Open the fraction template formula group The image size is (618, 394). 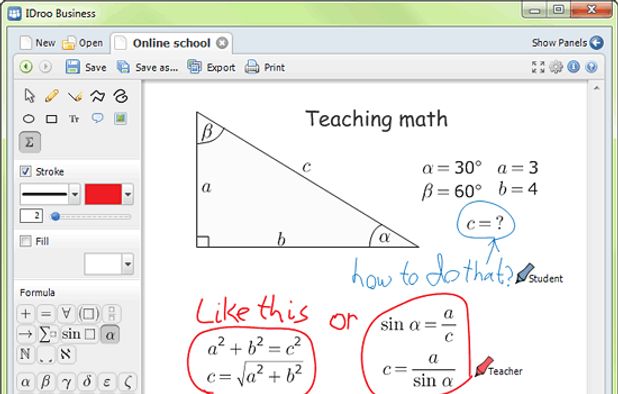click(x=112, y=314)
